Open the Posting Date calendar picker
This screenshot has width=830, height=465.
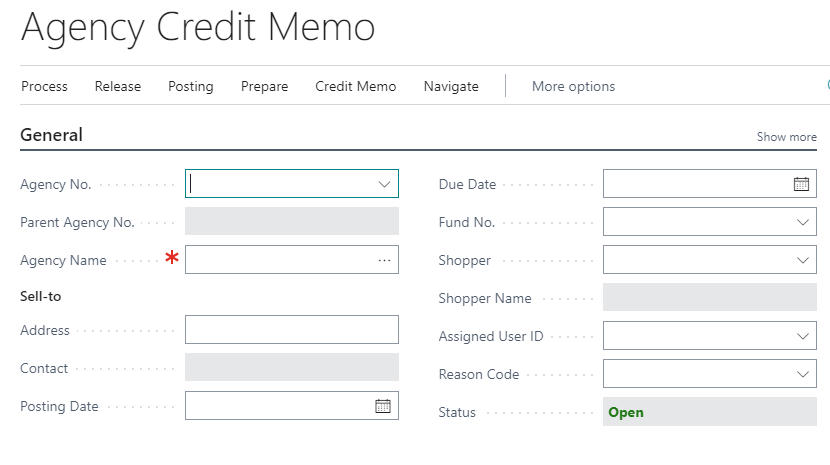coord(383,406)
